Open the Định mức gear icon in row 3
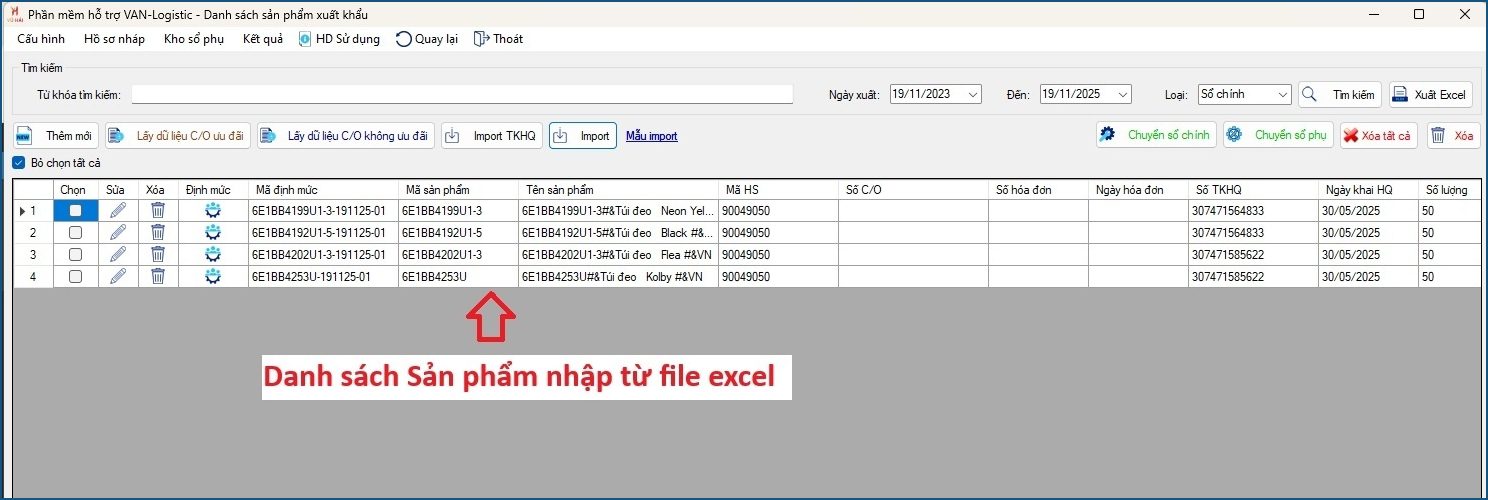 (212, 255)
